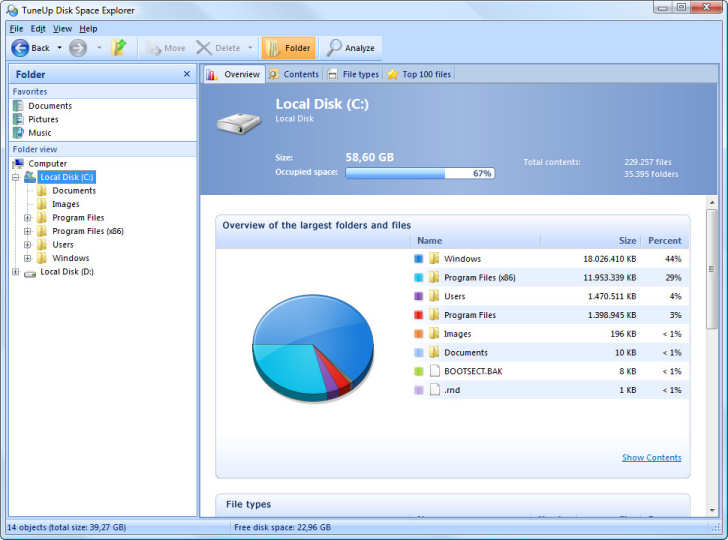Click BOOTSECT.BAK file icon
728x540 pixels.
tap(435, 371)
